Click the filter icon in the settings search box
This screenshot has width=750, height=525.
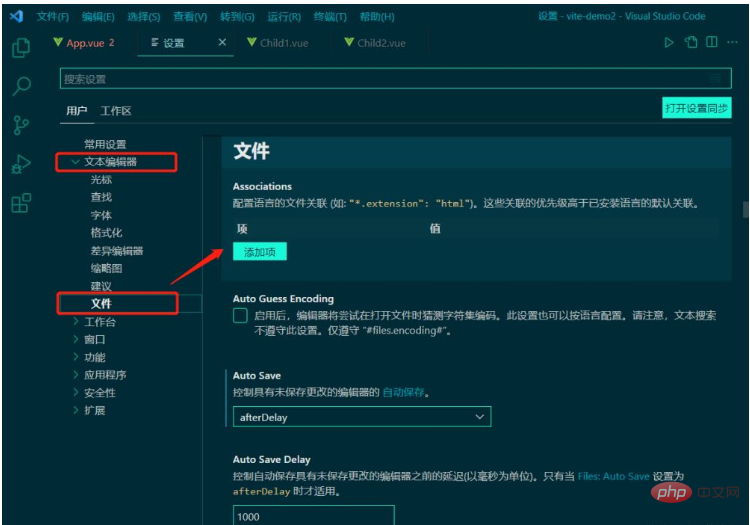(x=716, y=79)
